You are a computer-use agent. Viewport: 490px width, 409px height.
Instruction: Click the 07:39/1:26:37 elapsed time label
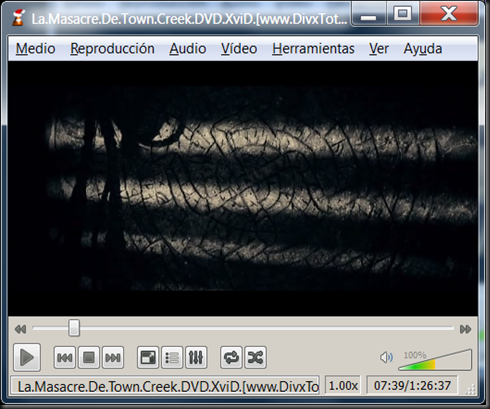(x=412, y=386)
